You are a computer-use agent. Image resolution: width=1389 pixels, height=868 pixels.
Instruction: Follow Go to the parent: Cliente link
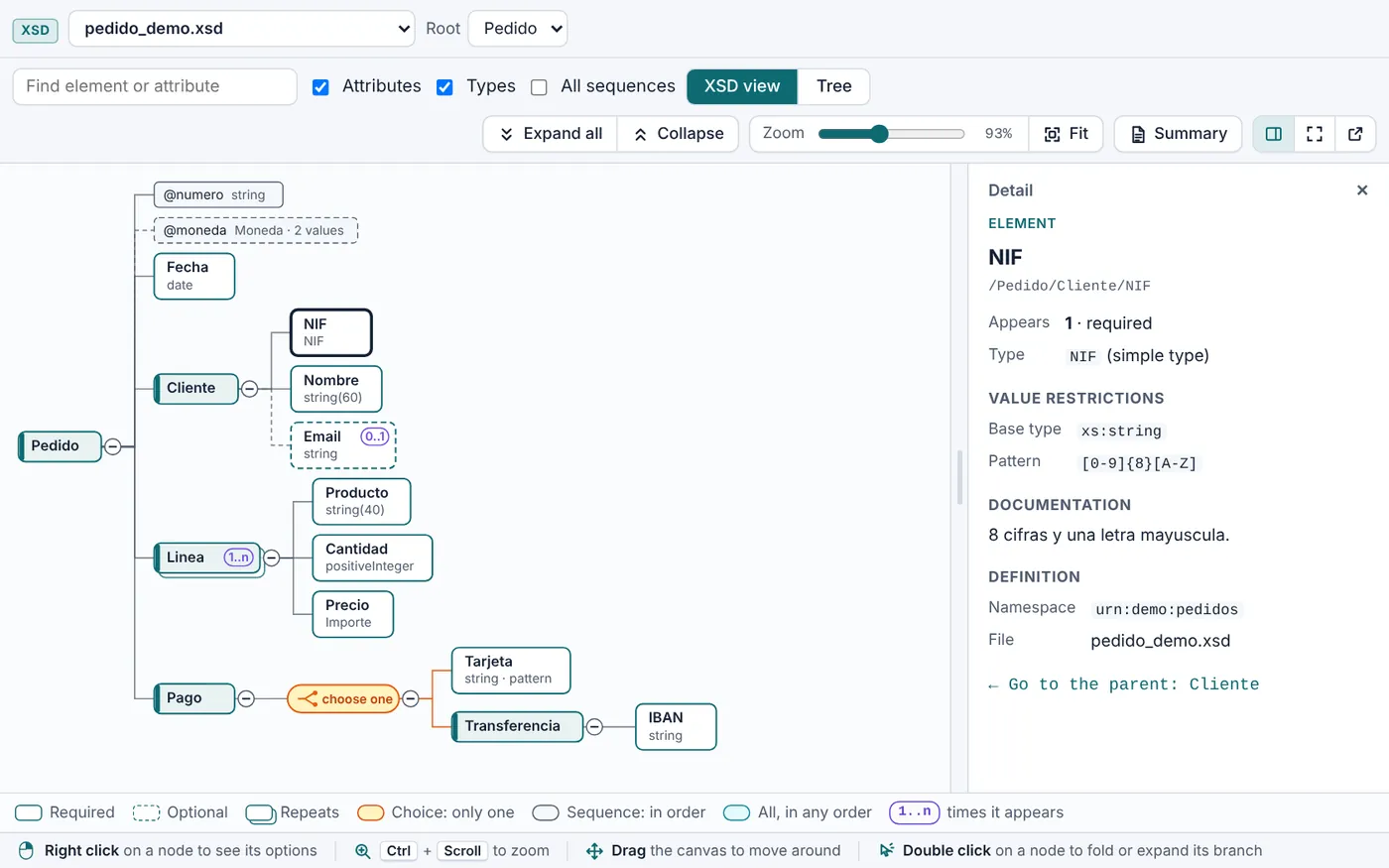[x=1124, y=684]
